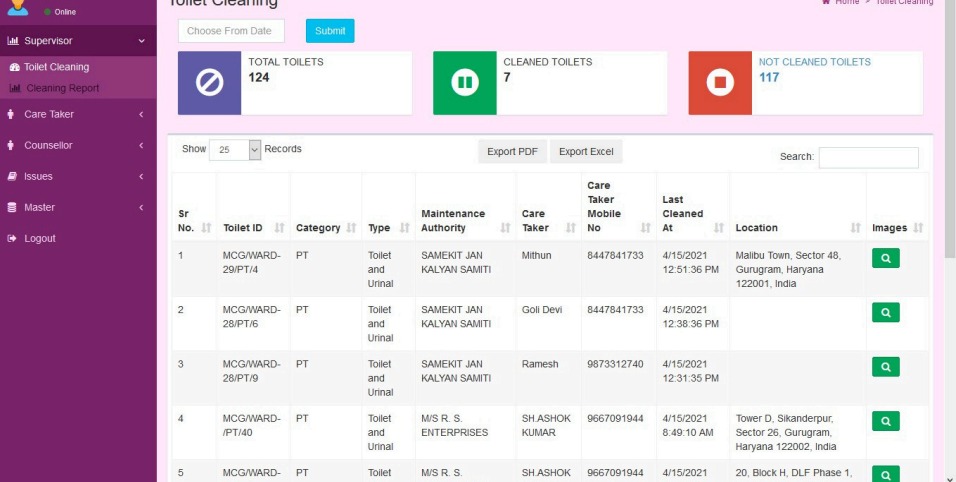Image resolution: width=956 pixels, height=482 pixels.
Task: Open image viewer for Ramesh's row
Action: [885, 367]
